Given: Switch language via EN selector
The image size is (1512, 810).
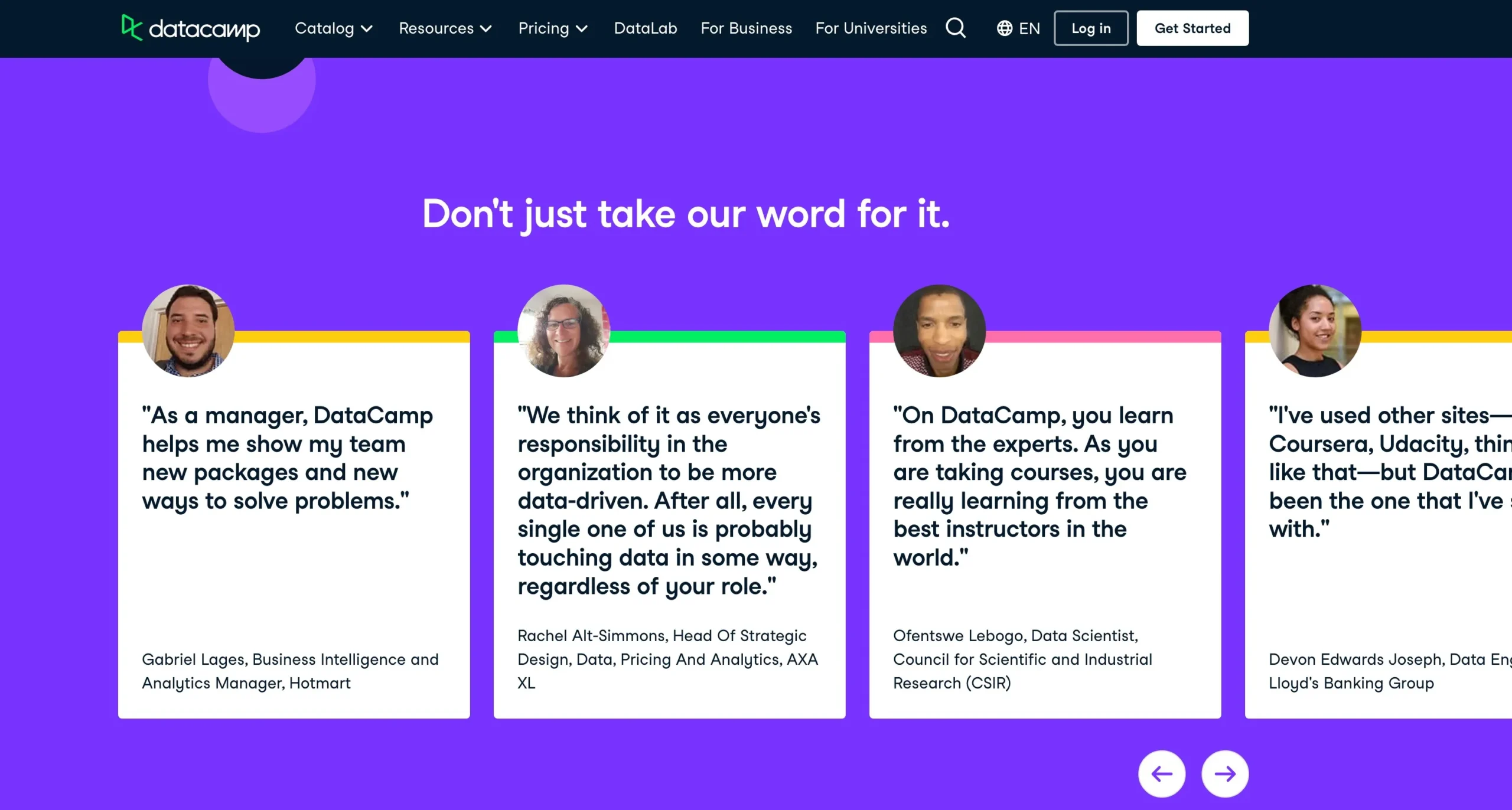Looking at the screenshot, I should click(x=1029, y=28).
